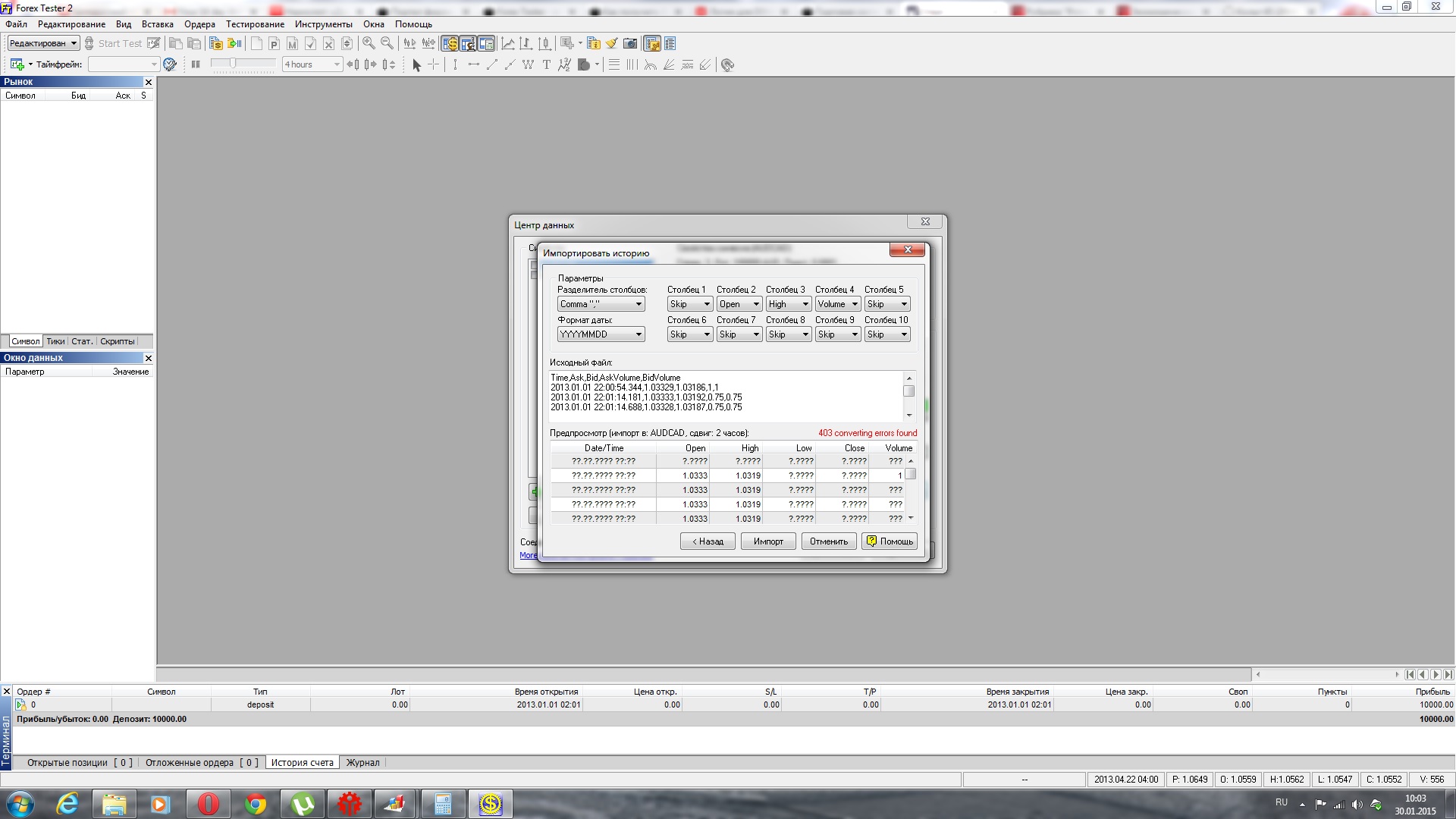
Task: Open Internet Explorer from the taskbar
Action: (x=67, y=804)
